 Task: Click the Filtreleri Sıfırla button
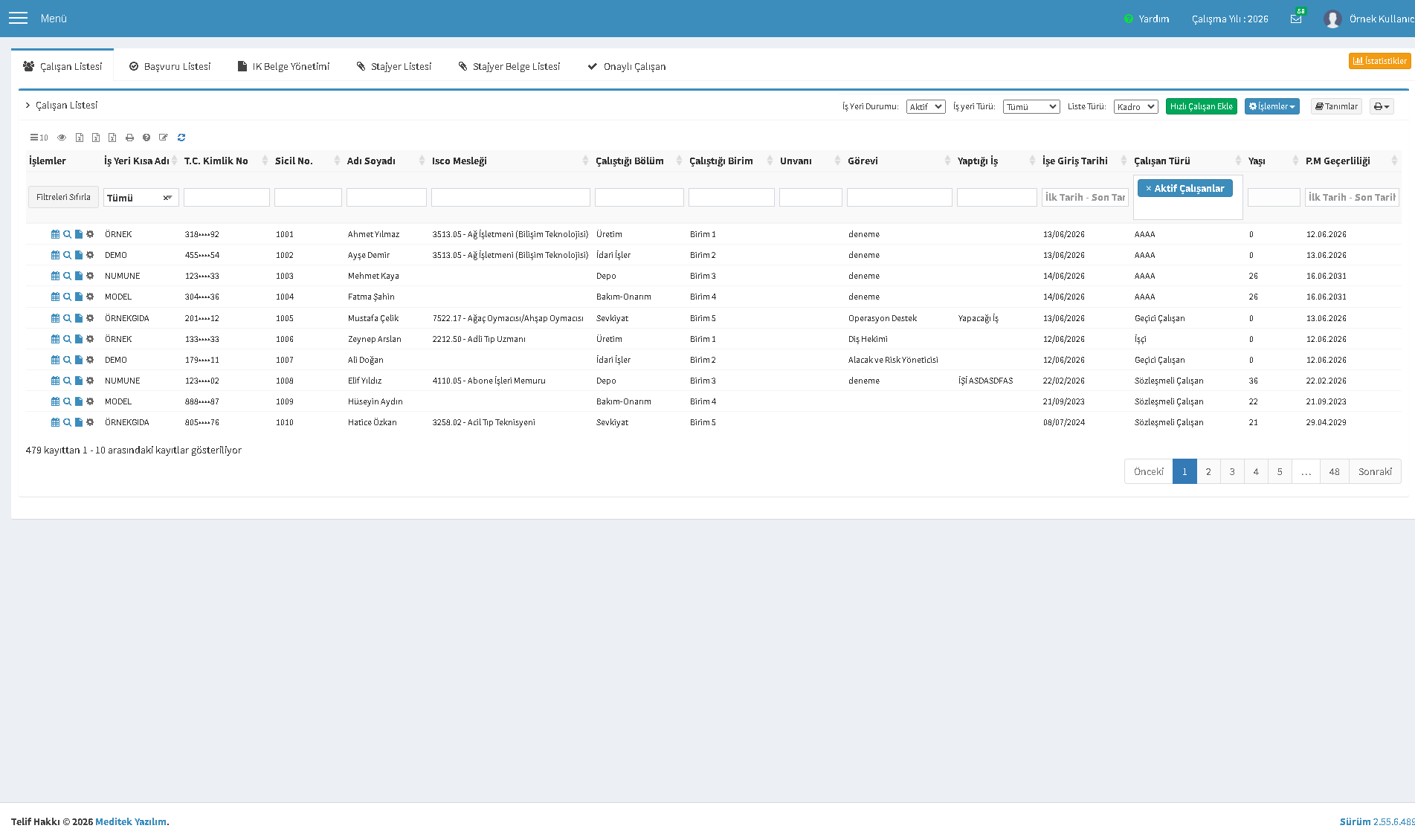point(63,197)
